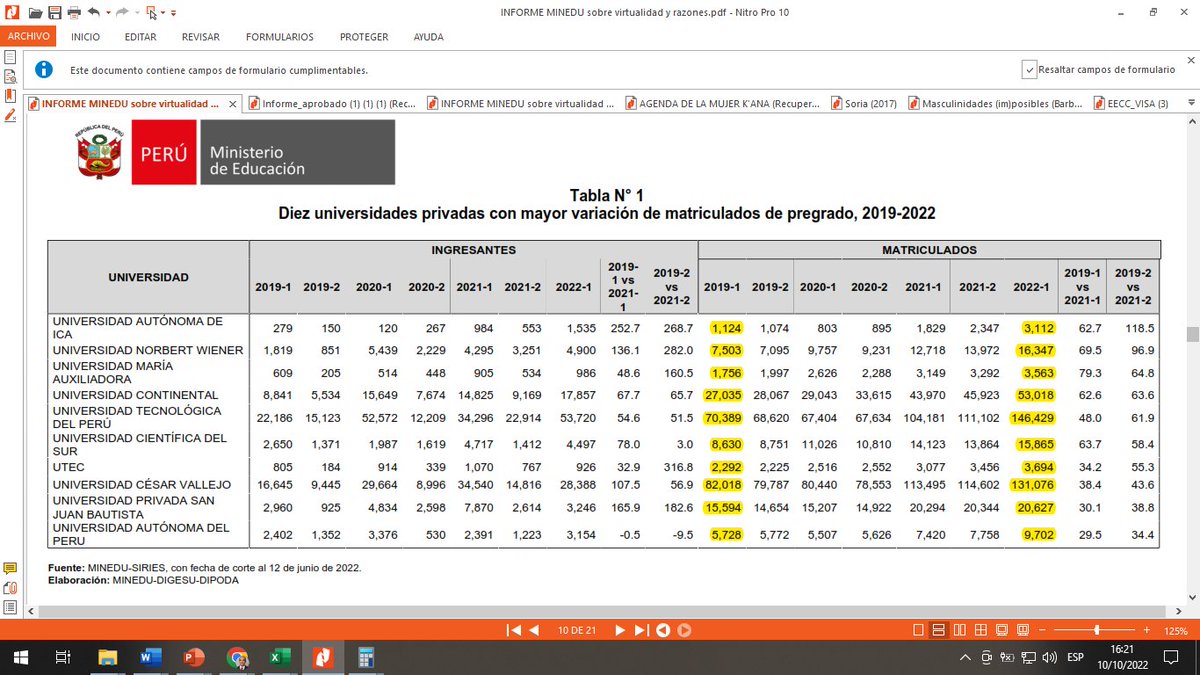Switch to the AGENDA DE LA MUJER K'ANA tab
This screenshot has height=675, width=1200.
click(x=722, y=103)
